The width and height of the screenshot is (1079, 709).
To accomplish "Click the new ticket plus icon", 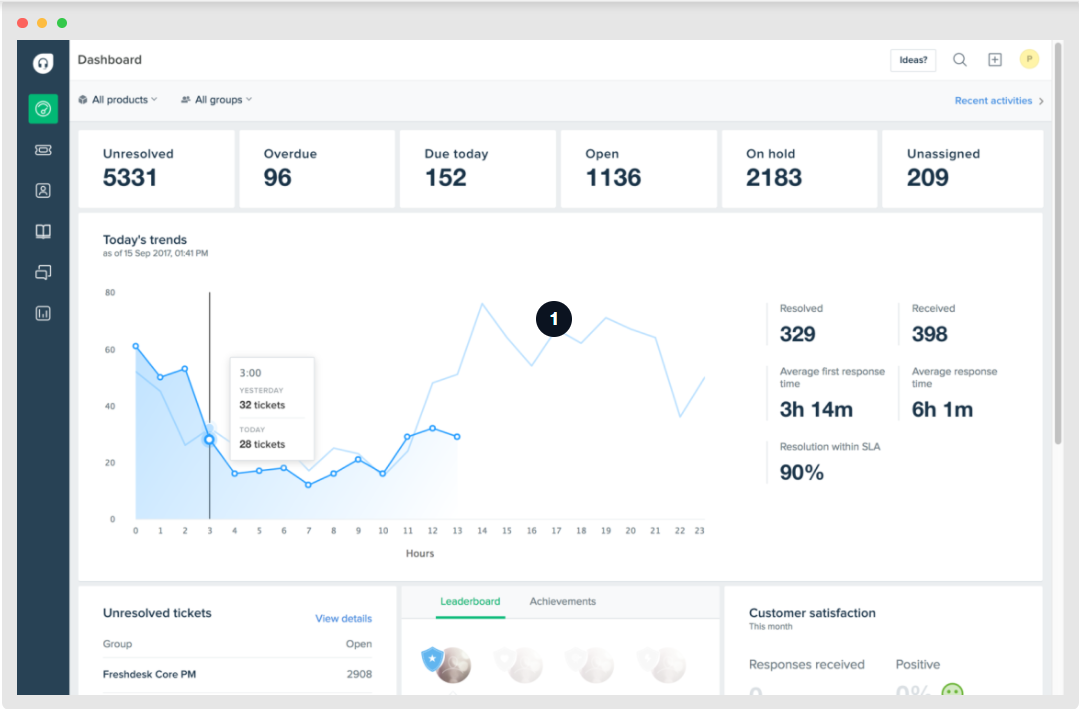I will coord(994,59).
